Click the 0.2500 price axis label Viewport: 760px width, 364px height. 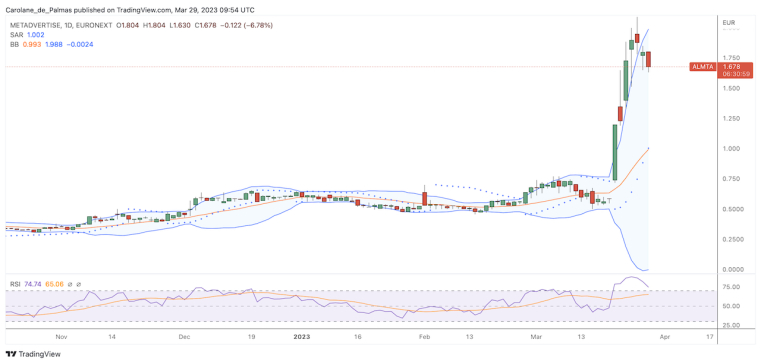point(732,239)
